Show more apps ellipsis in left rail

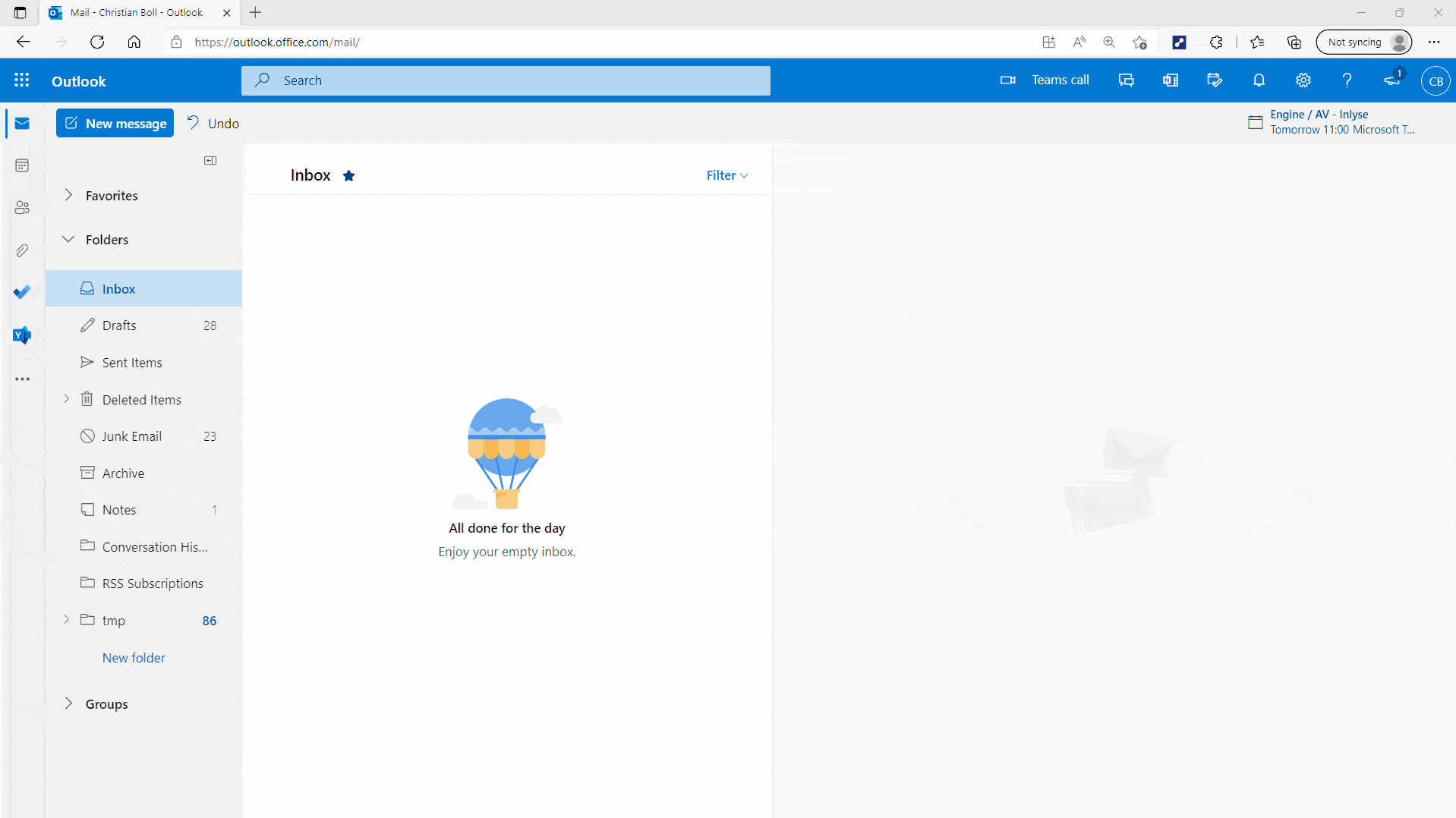point(22,379)
